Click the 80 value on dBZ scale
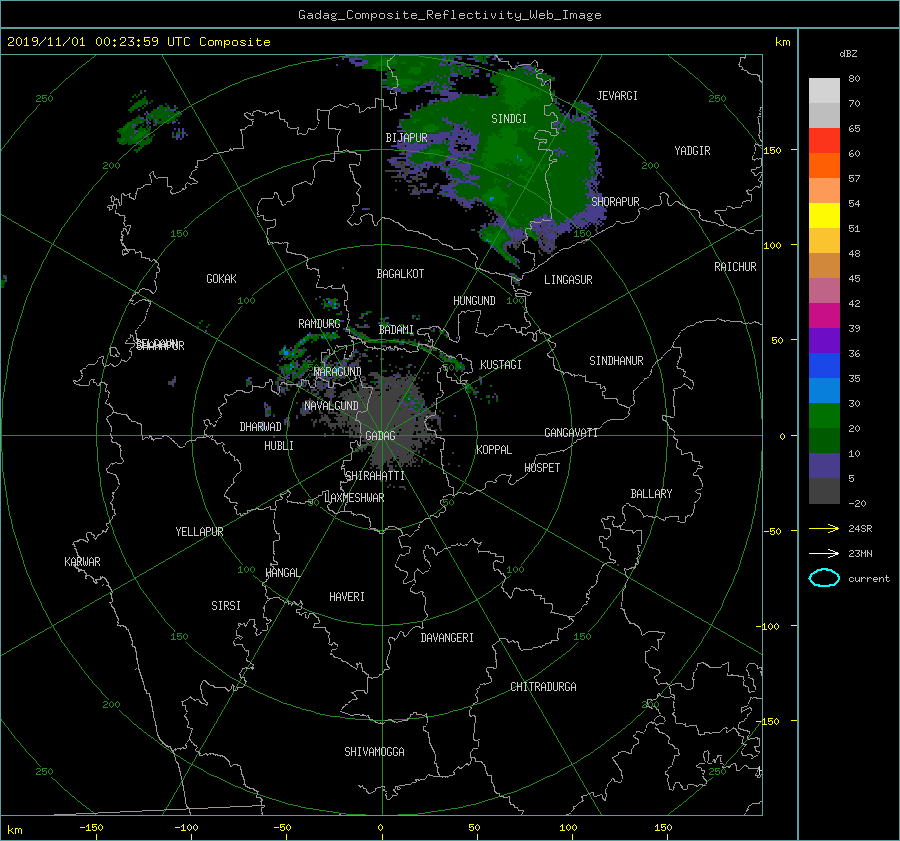Viewport: 900px width, 841px height. [x=854, y=79]
